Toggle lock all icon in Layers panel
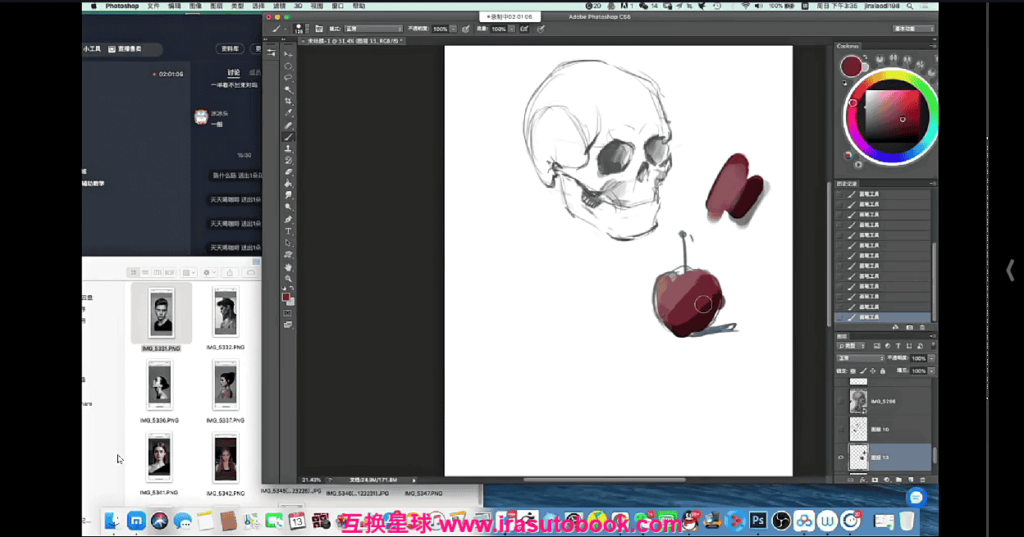The image size is (1024, 537). 883,371
